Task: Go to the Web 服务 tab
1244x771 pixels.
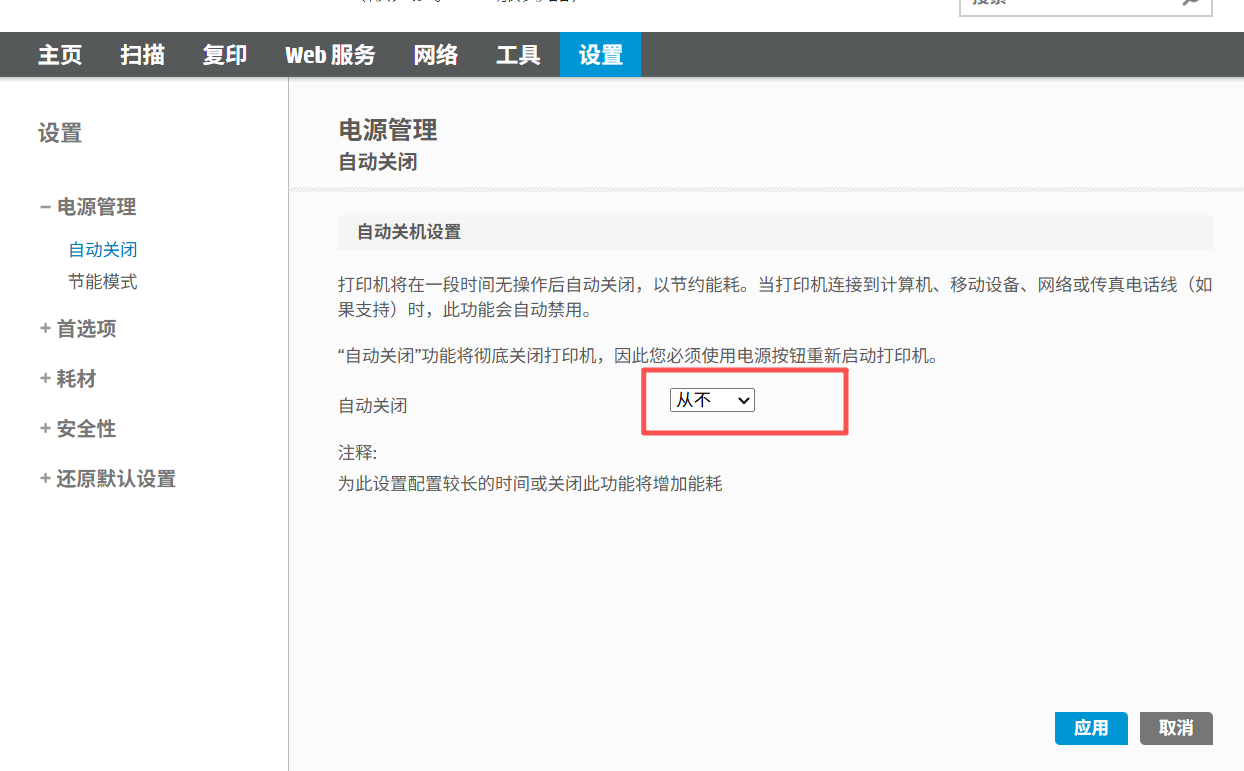Action: point(330,55)
